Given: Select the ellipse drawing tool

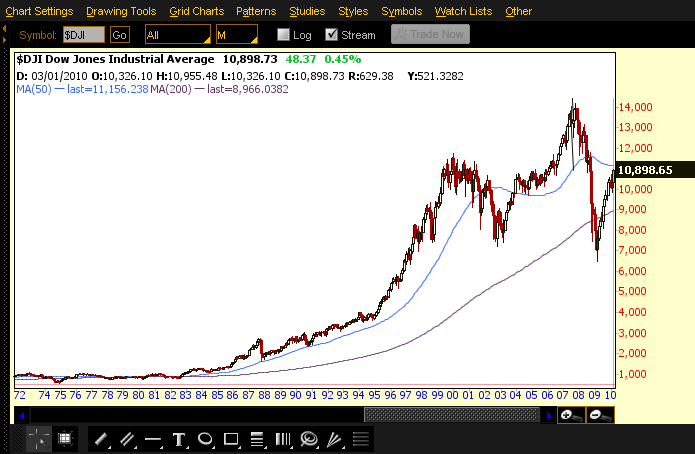Looking at the screenshot, I should 205,439.
